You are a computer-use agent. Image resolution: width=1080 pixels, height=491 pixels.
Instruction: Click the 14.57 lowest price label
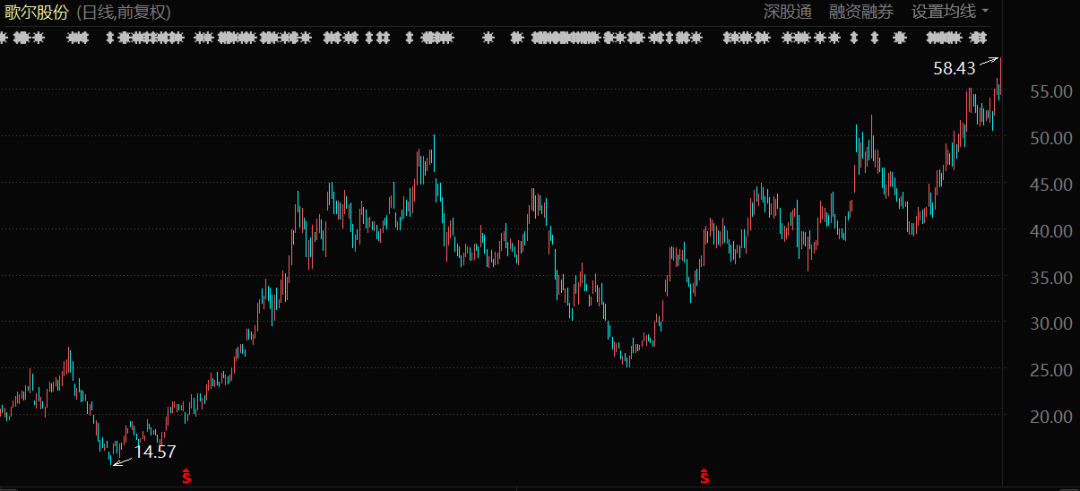tap(155, 452)
